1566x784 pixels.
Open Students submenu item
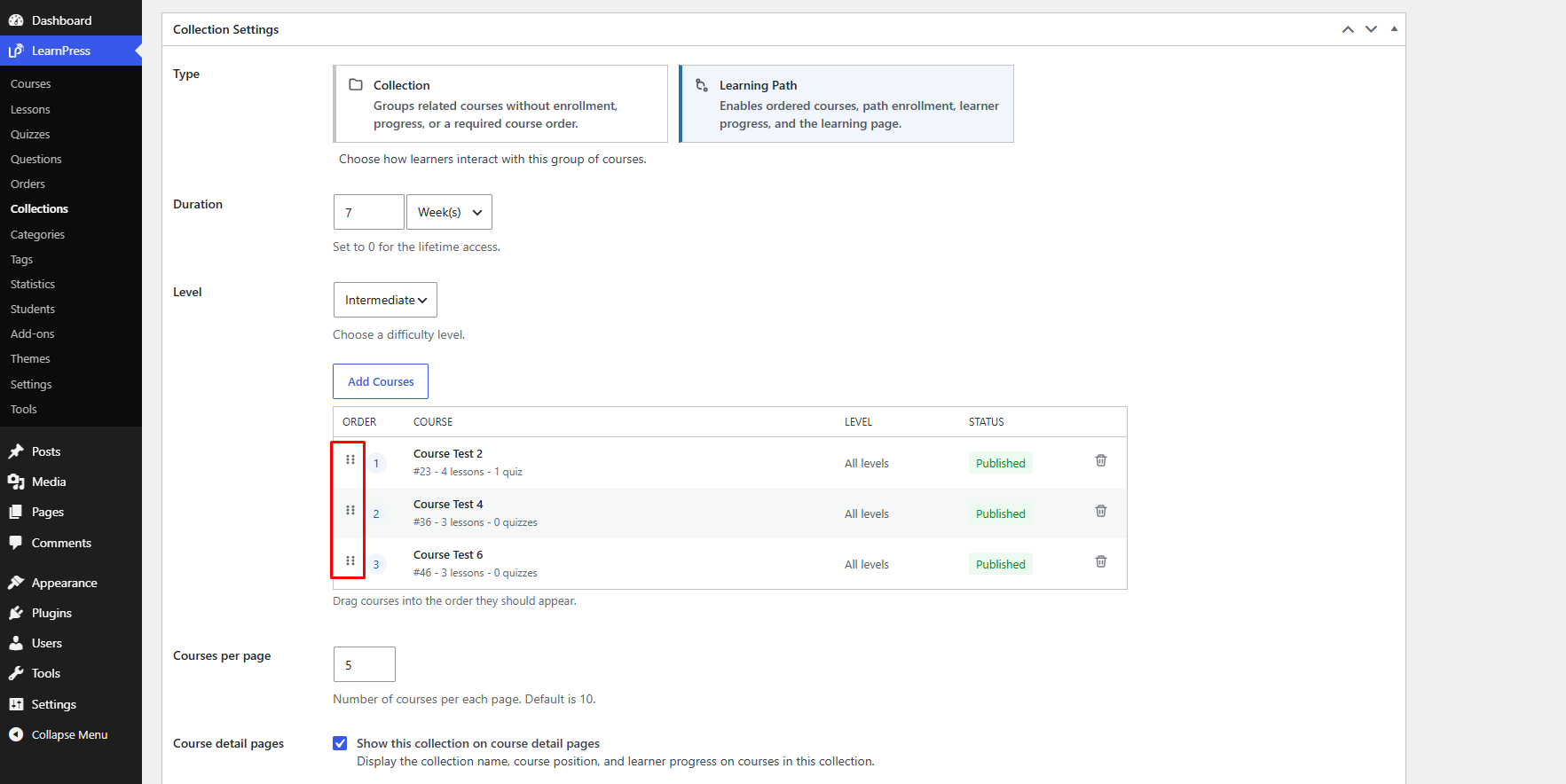click(x=33, y=310)
